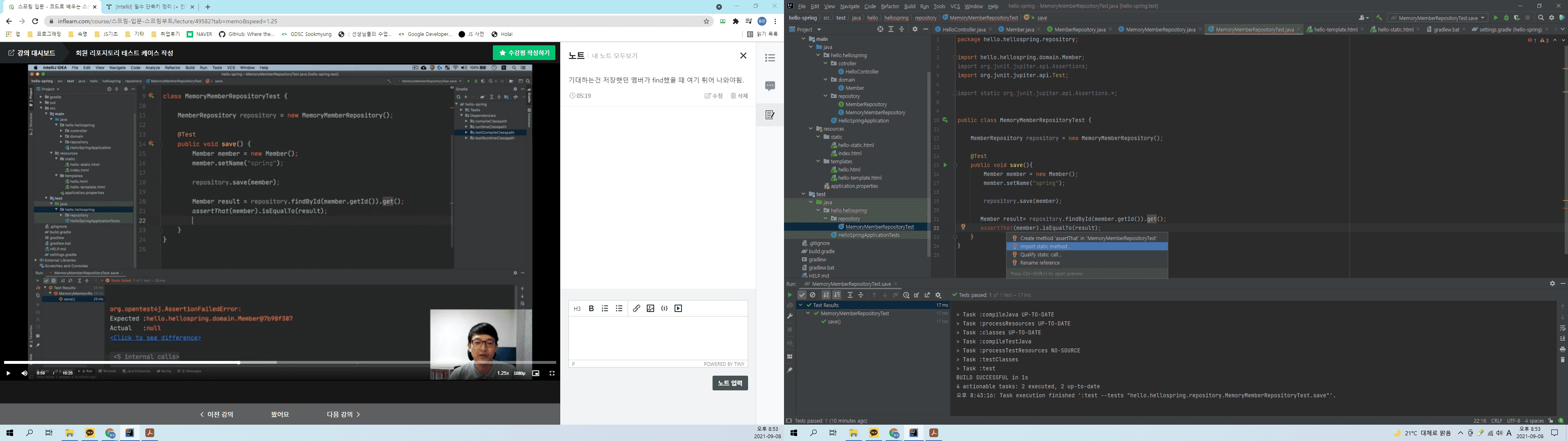The height and width of the screenshot is (441, 1568).
Task: Toggle sort alphabetically in Run toolbar
Action: pos(826,295)
